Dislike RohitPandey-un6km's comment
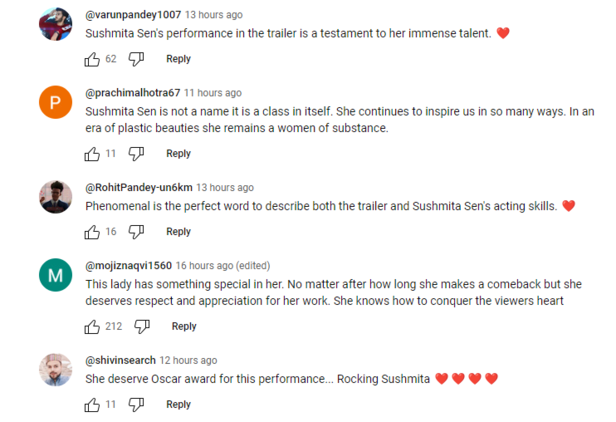 (137, 232)
